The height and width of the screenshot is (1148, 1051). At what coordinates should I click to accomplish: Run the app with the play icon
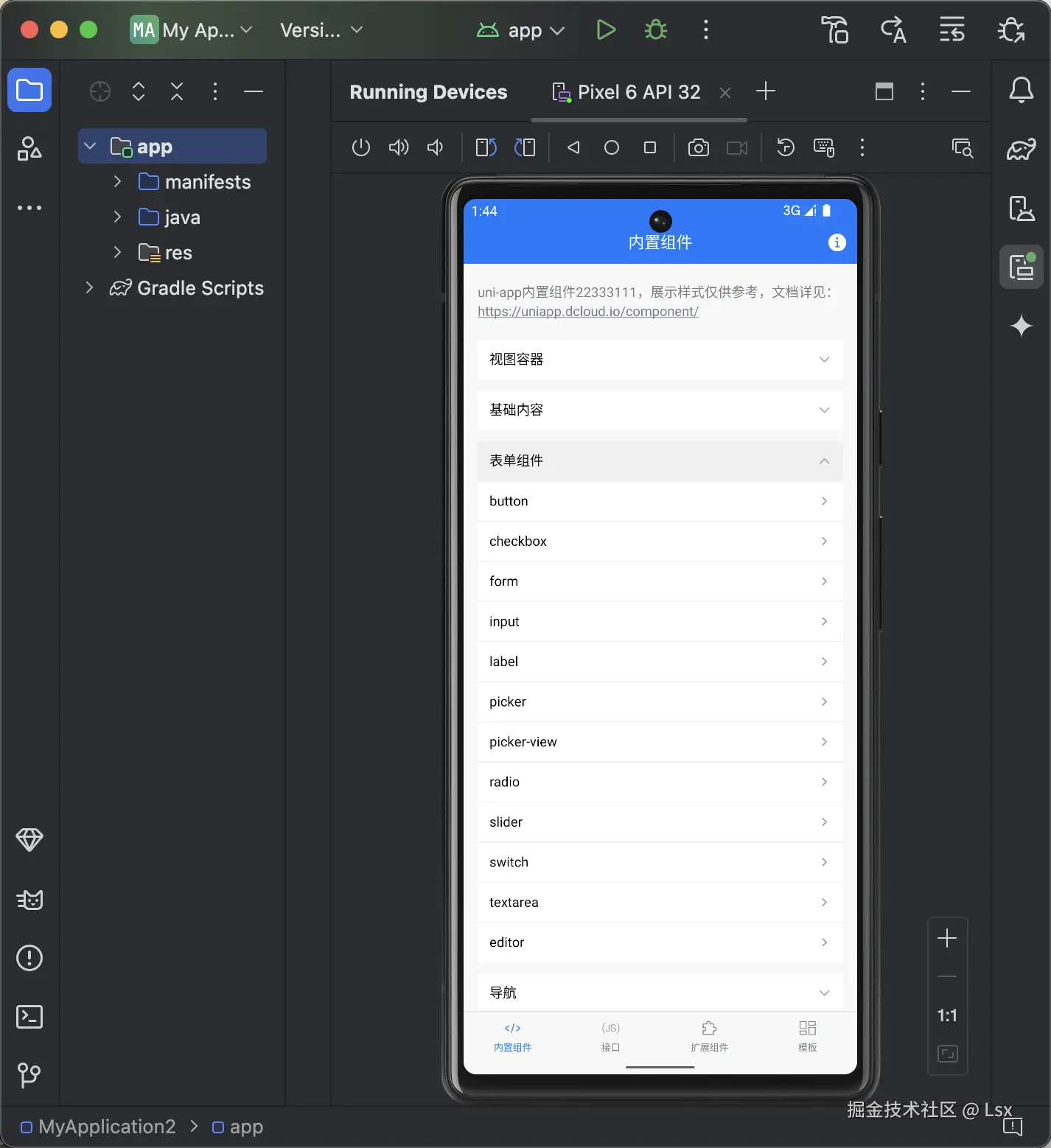pos(606,30)
